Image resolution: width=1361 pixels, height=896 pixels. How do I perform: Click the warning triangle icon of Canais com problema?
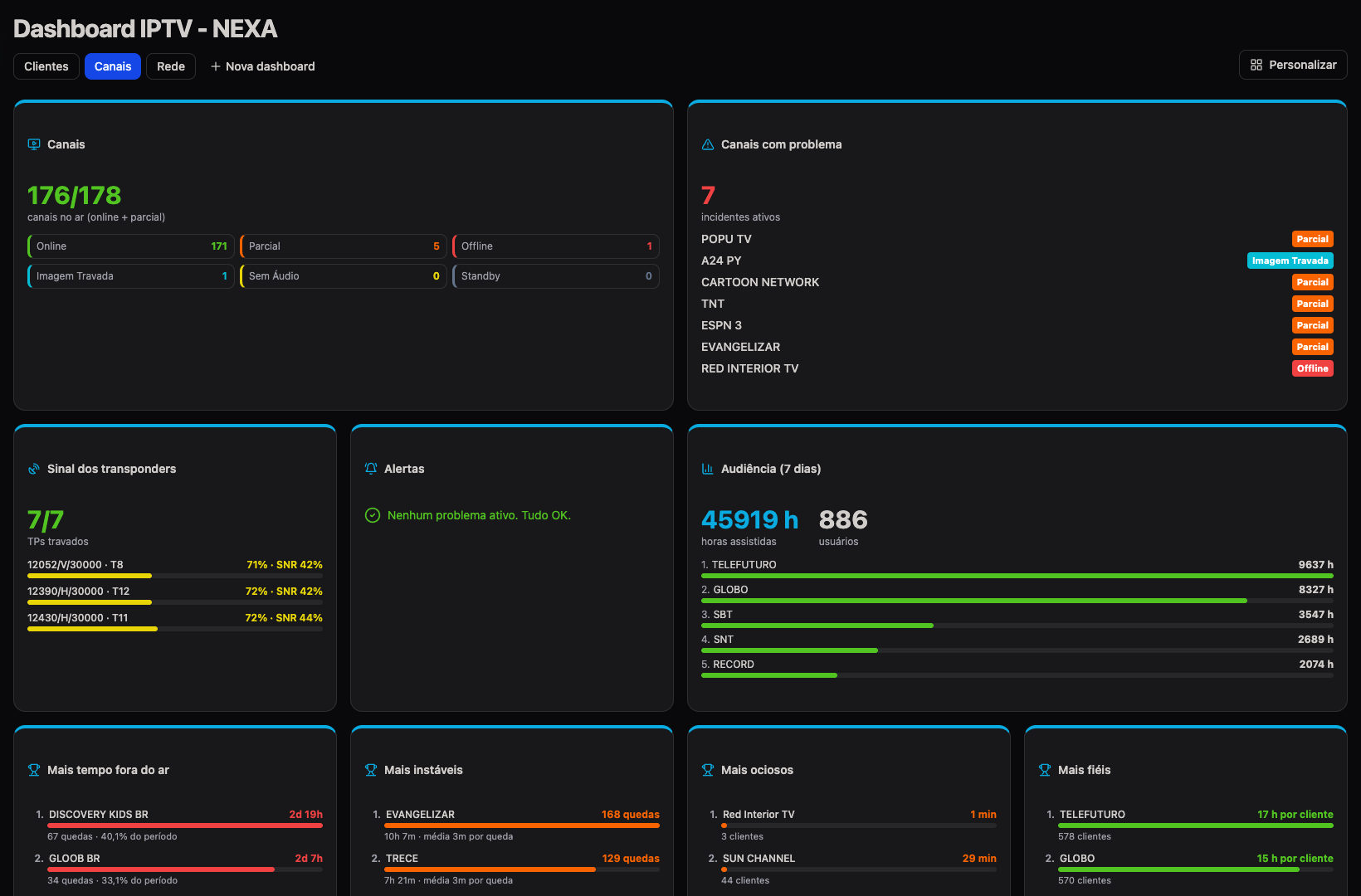click(x=708, y=144)
